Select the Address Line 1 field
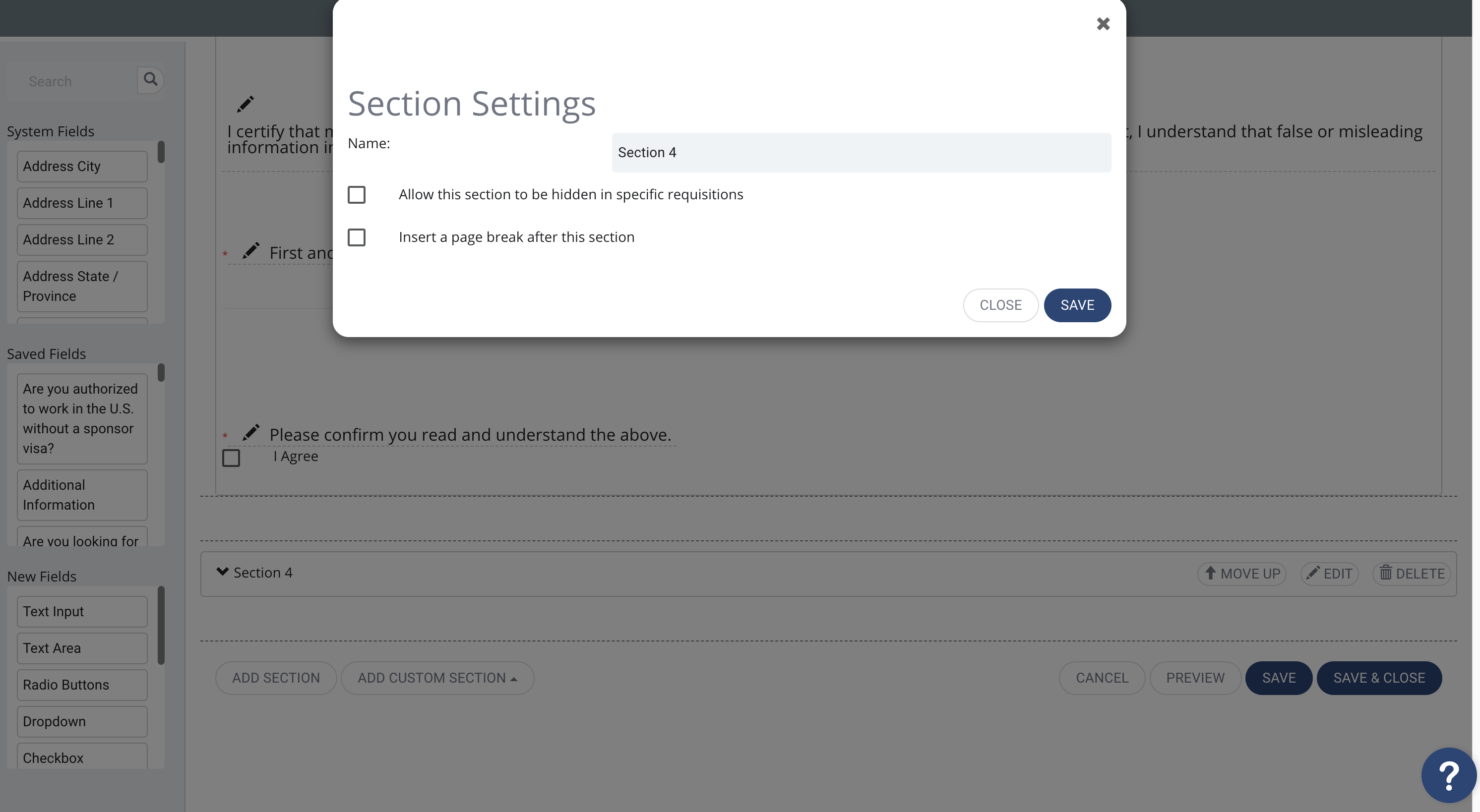 click(82, 203)
